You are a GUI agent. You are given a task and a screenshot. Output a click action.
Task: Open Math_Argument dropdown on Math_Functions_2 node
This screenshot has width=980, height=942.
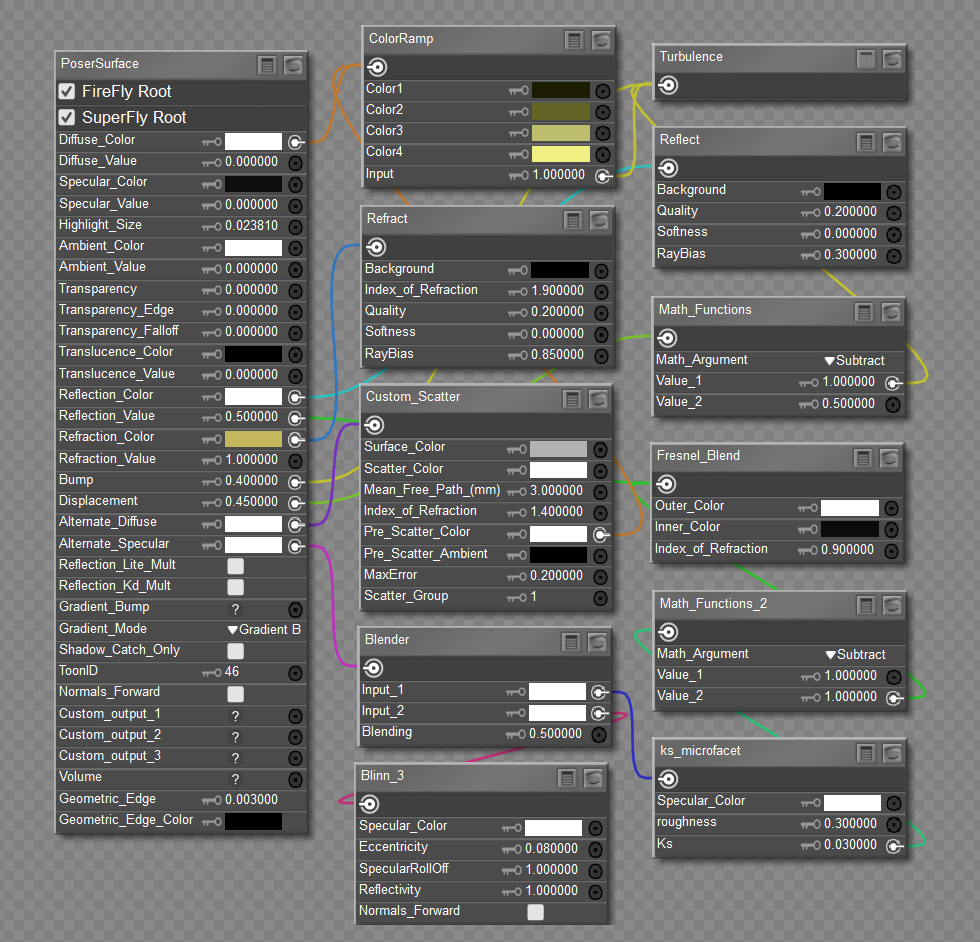(856, 654)
